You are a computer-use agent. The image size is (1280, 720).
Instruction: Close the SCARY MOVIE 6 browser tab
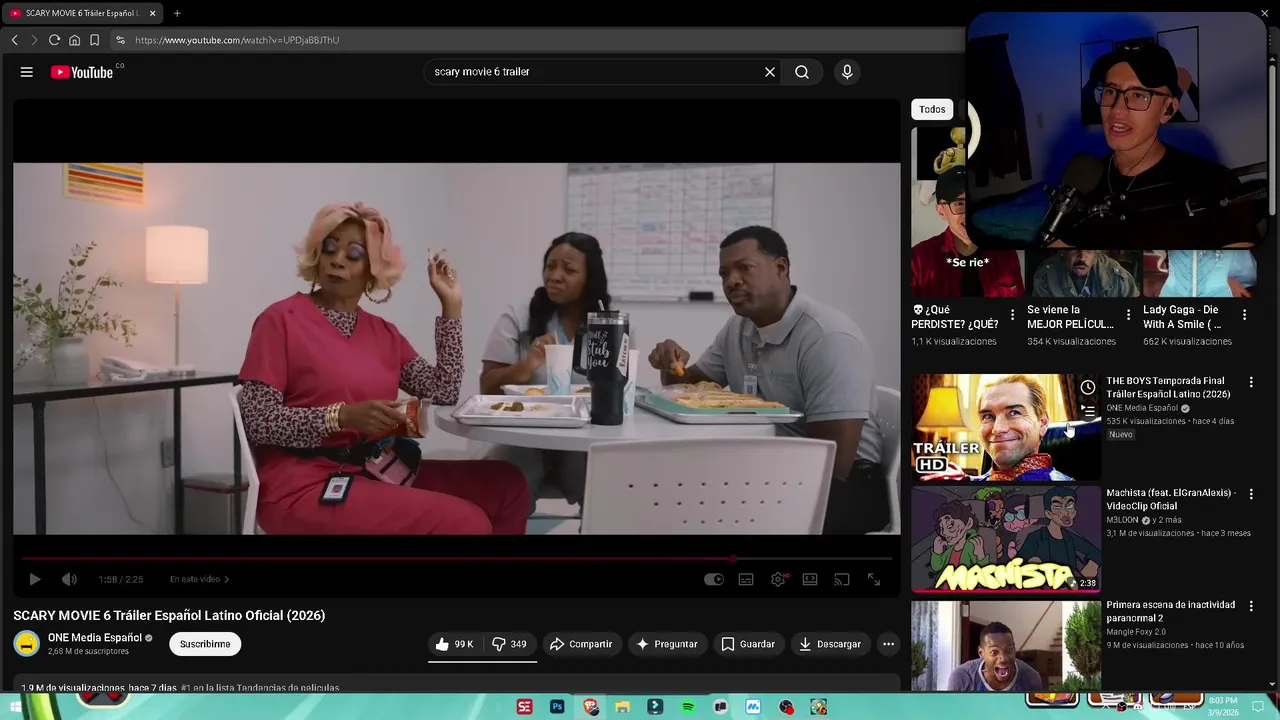[x=152, y=13]
